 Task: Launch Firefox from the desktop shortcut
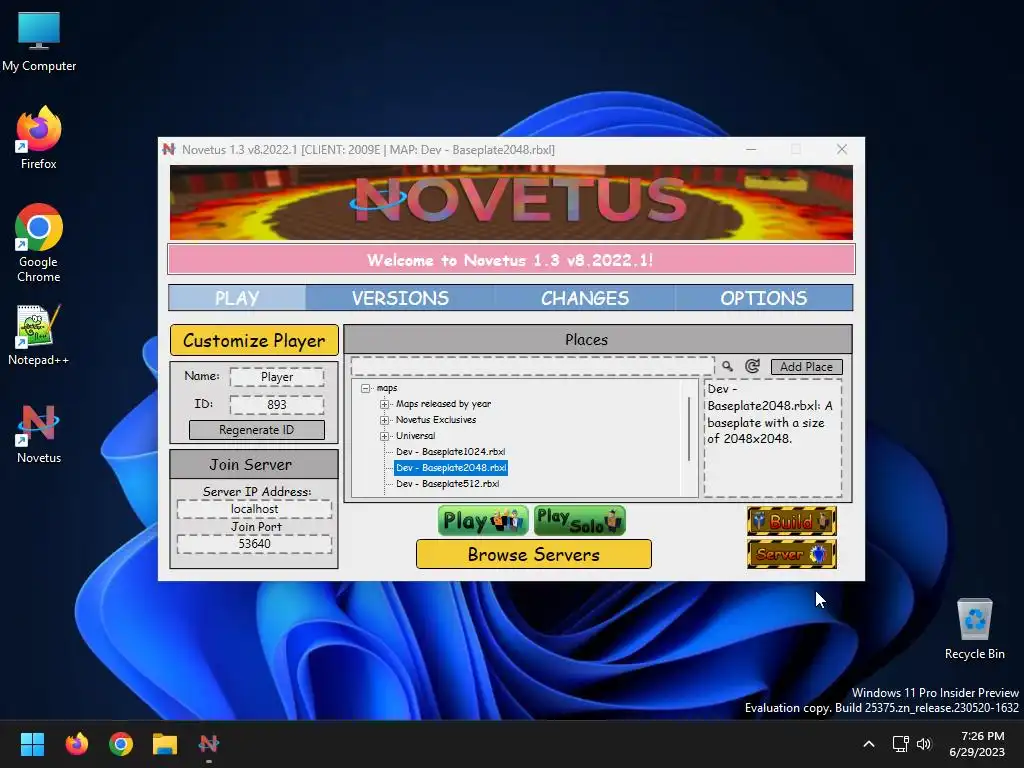click(x=39, y=138)
